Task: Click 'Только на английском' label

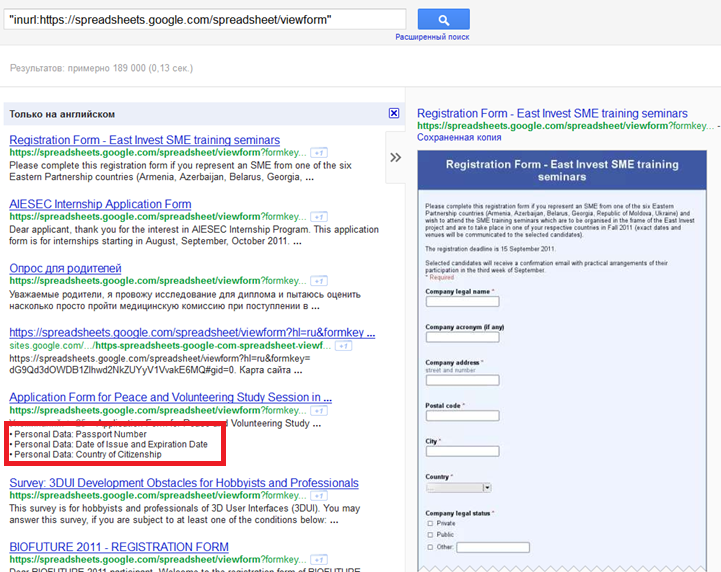Action: point(62,114)
